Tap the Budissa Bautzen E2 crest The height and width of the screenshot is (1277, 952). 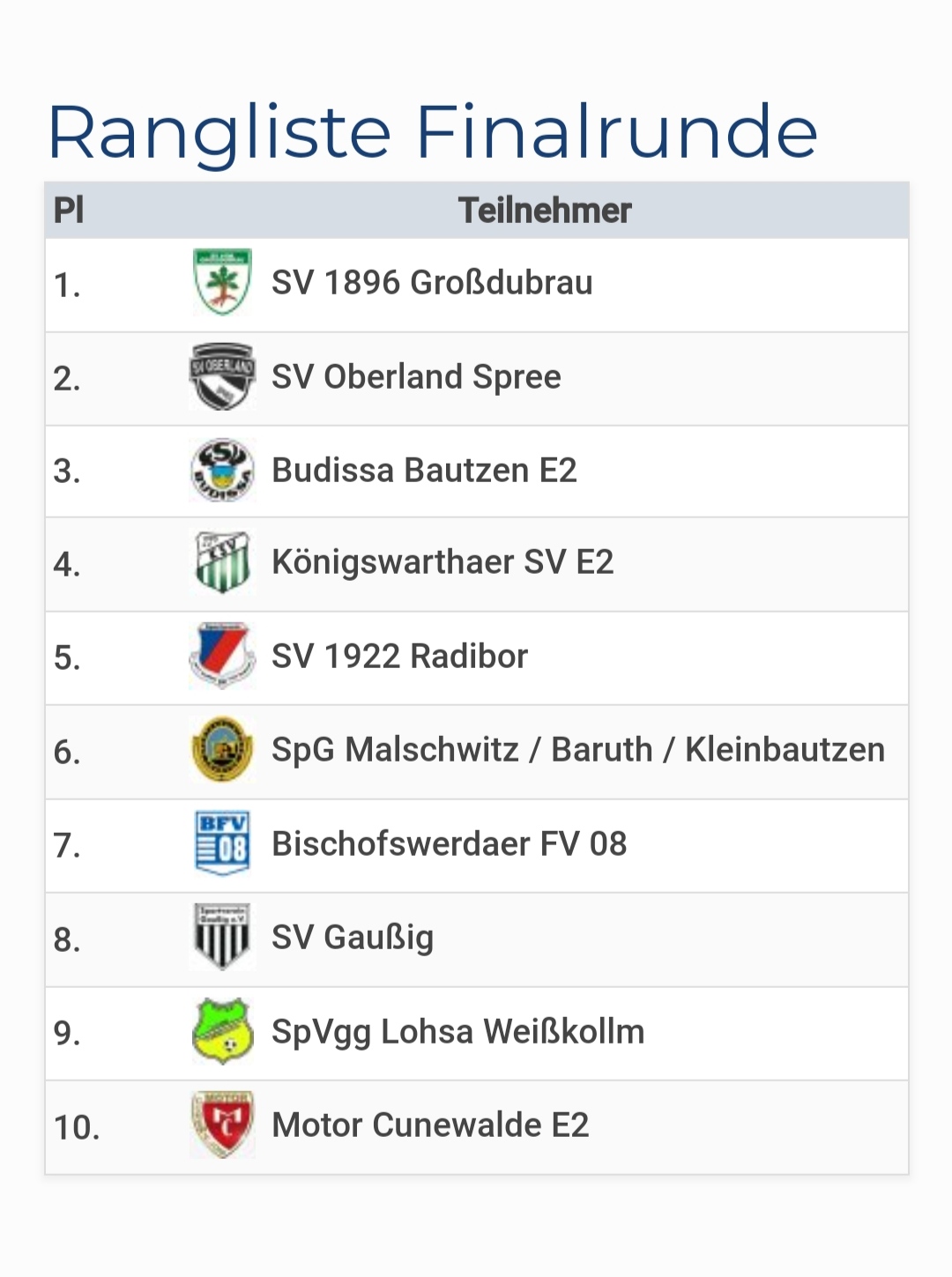coord(222,471)
